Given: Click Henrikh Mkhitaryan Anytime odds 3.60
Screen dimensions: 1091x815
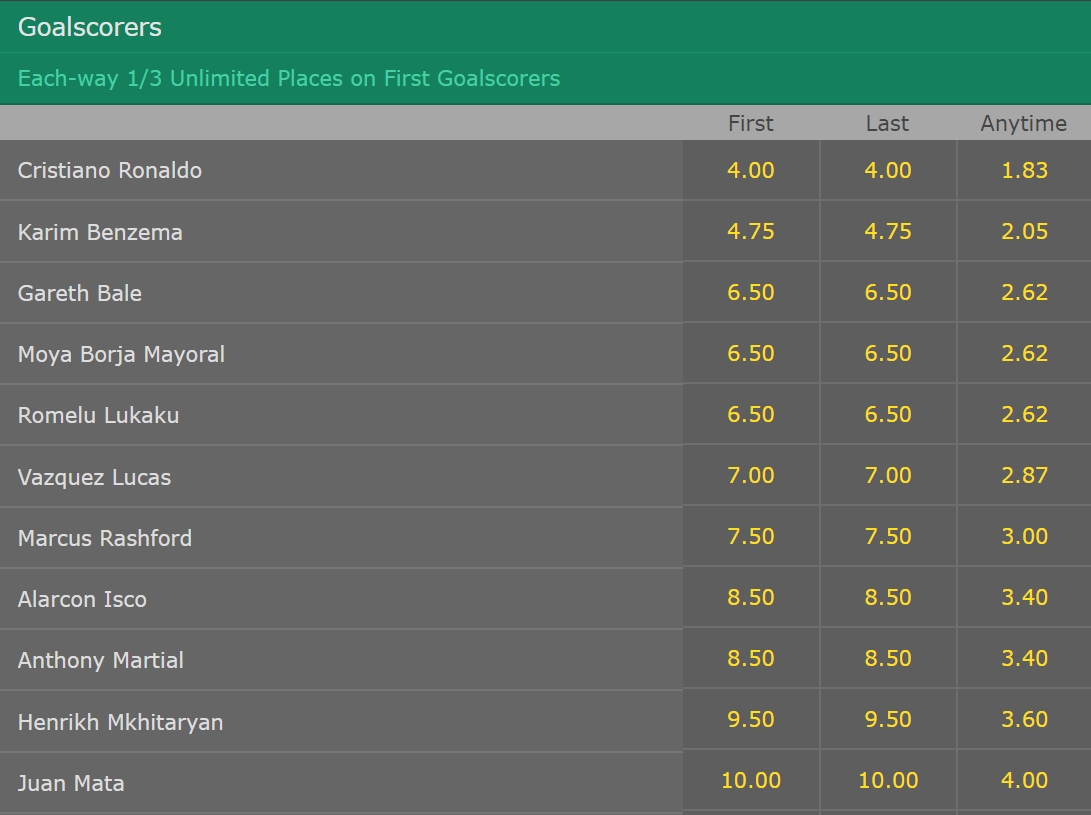Looking at the screenshot, I should pyautogui.click(x=1024, y=719).
